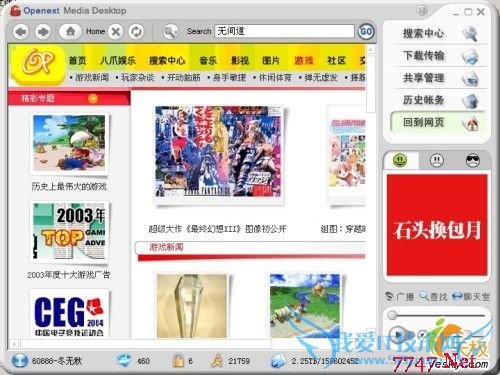500x375 pixels.
Task: Go forward with the right arrow button
Action: tap(43, 32)
